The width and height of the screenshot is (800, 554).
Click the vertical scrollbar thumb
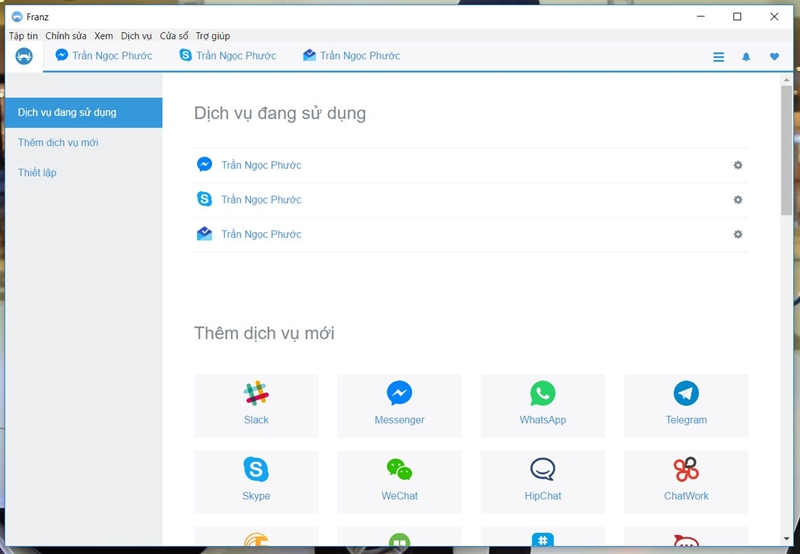pos(786,150)
